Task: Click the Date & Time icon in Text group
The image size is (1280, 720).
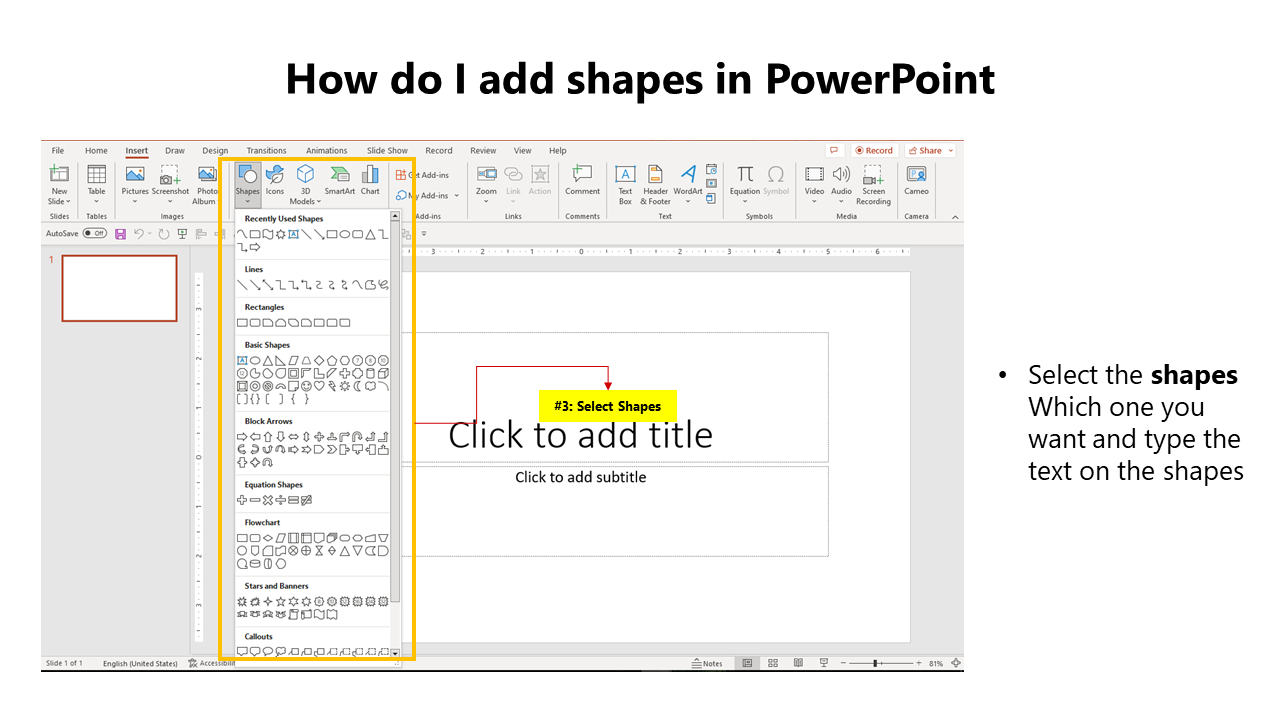Action: (x=711, y=169)
